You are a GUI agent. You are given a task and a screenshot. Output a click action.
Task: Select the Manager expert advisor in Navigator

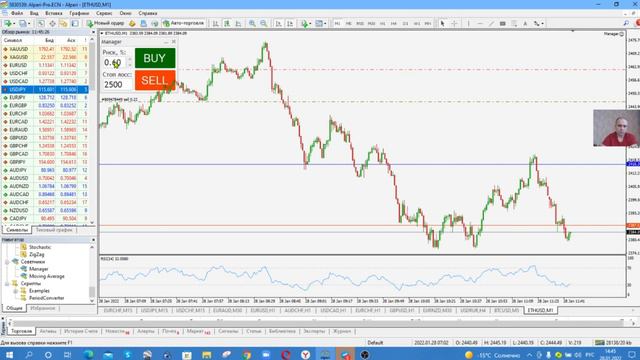click(x=38, y=269)
